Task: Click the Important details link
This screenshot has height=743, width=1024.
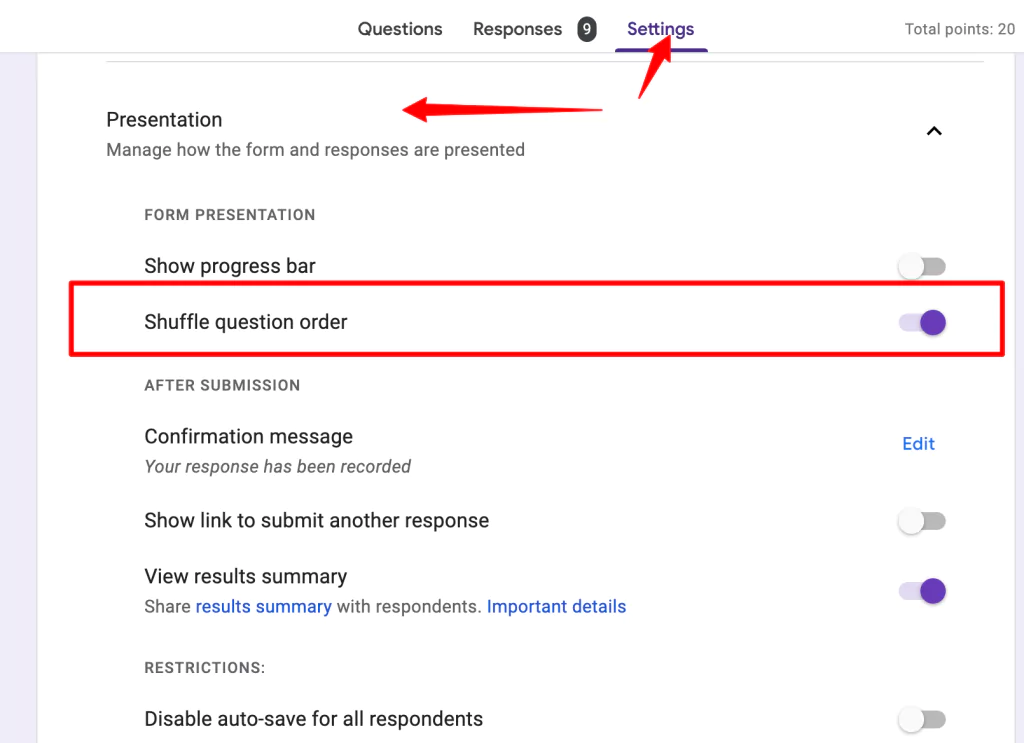Action: pos(556,606)
